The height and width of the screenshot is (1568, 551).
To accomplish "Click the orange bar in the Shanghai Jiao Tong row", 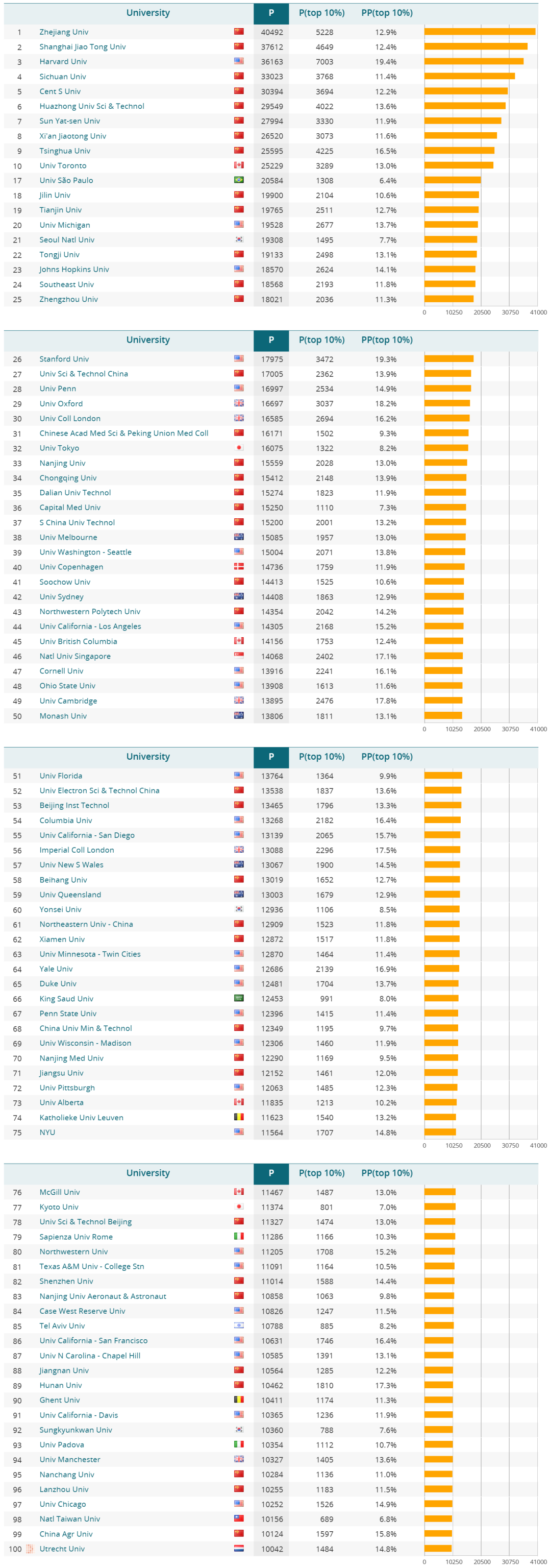I will click(x=475, y=47).
